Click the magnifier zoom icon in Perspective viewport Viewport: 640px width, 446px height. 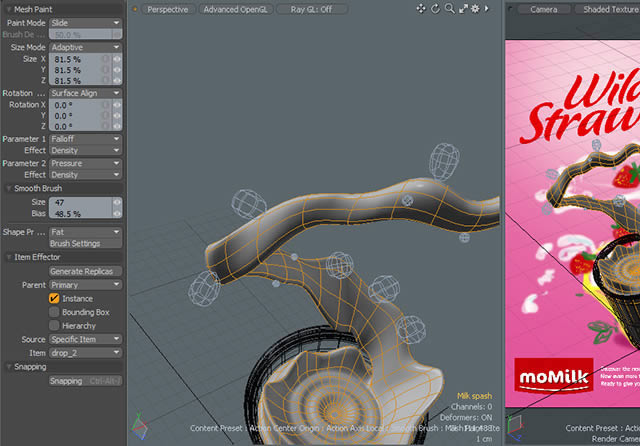(x=449, y=9)
